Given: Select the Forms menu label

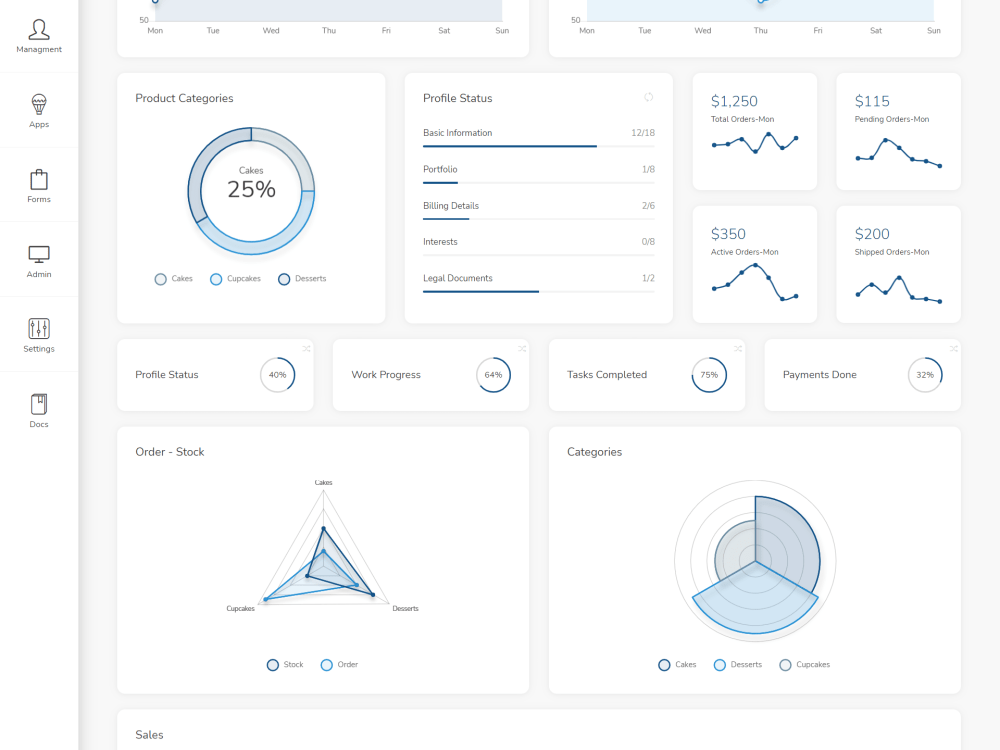Looking at the screenshot, I should (x=39, y=199).
